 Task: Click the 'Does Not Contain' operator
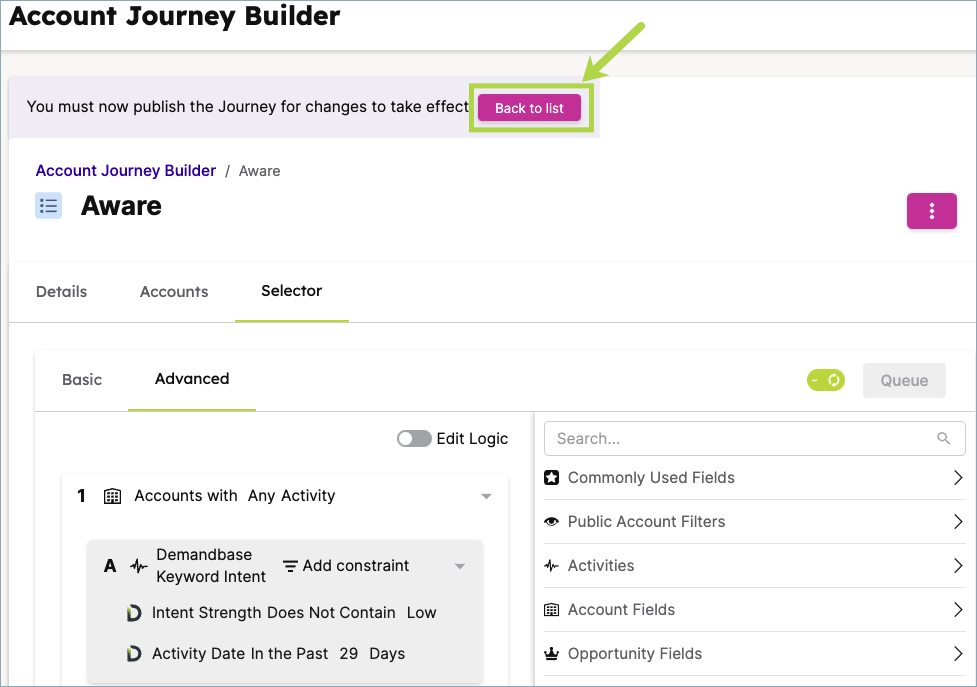tap(331, 613)
